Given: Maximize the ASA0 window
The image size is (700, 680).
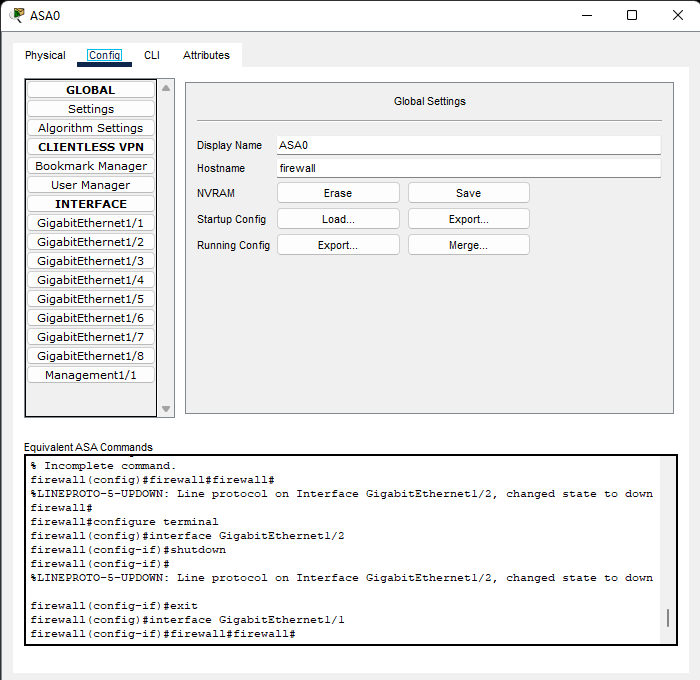Looking at the screenshot, I should 632,15.
